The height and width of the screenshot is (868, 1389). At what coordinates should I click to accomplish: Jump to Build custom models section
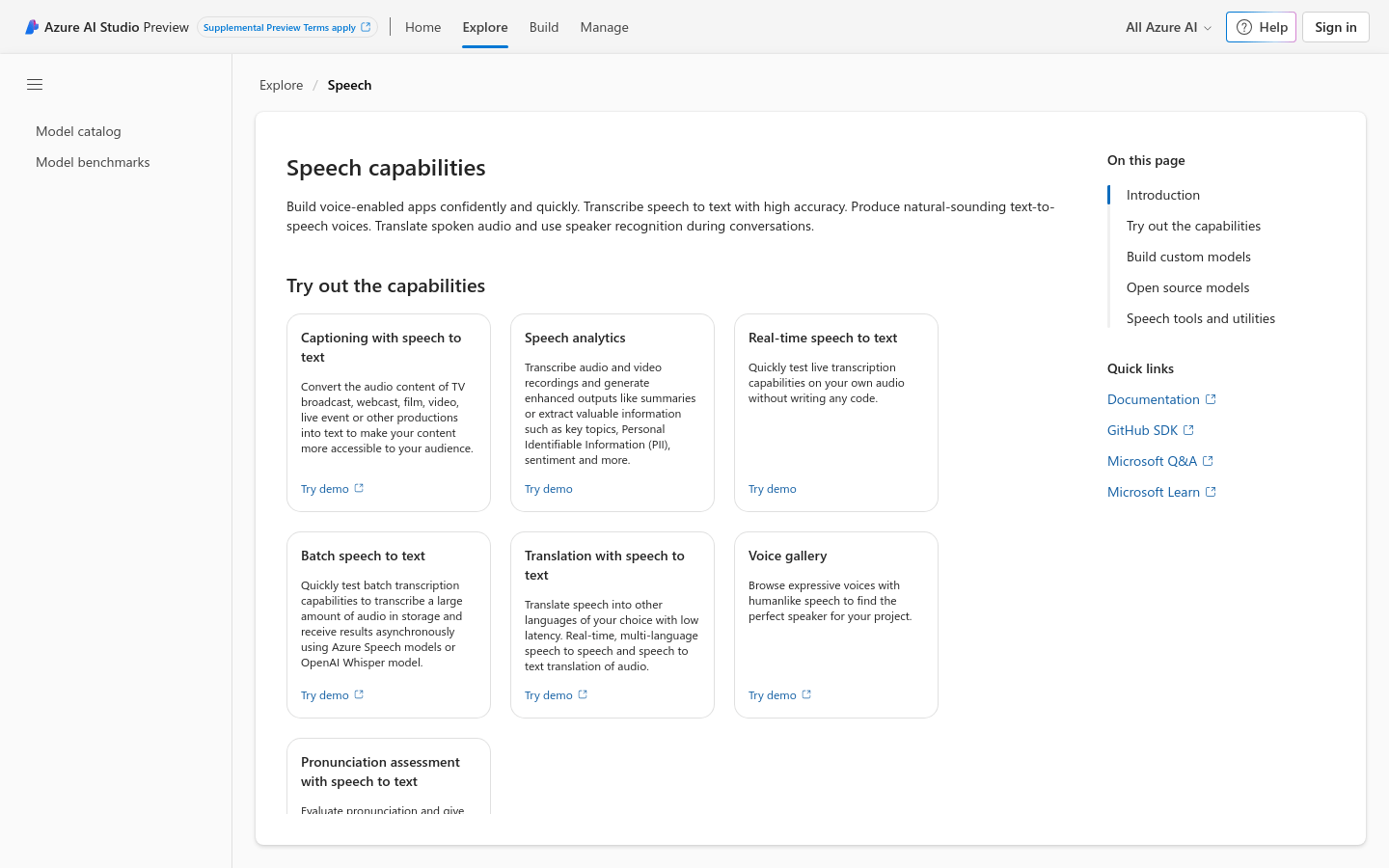click(1188, 257)
